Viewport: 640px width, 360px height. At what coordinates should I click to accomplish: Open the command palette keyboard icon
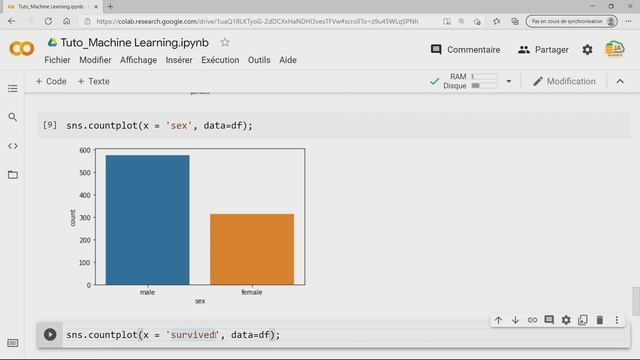point(13,343)
